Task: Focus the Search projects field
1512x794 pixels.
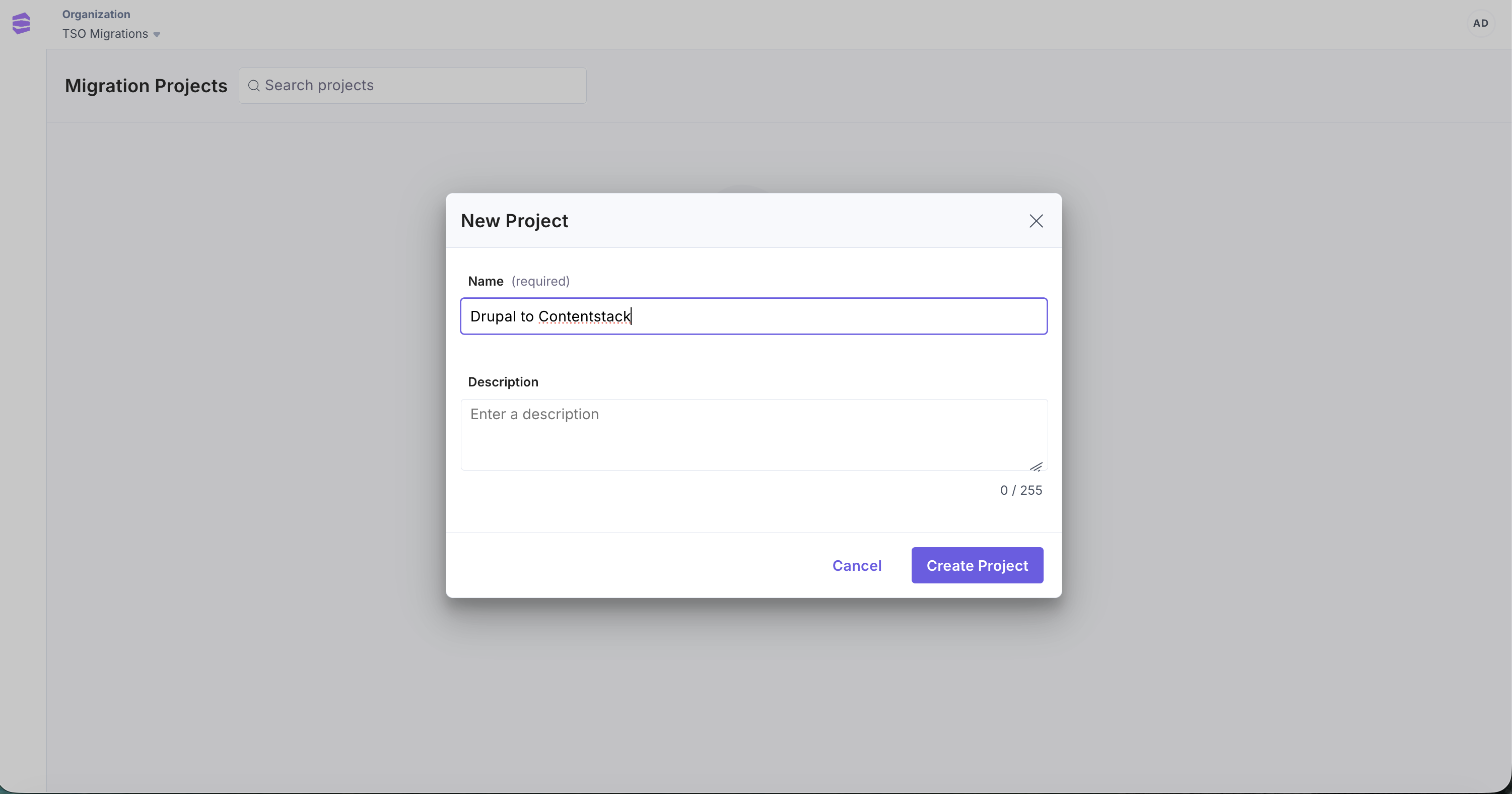Action: pyautogui.click(x=413, y=86)
